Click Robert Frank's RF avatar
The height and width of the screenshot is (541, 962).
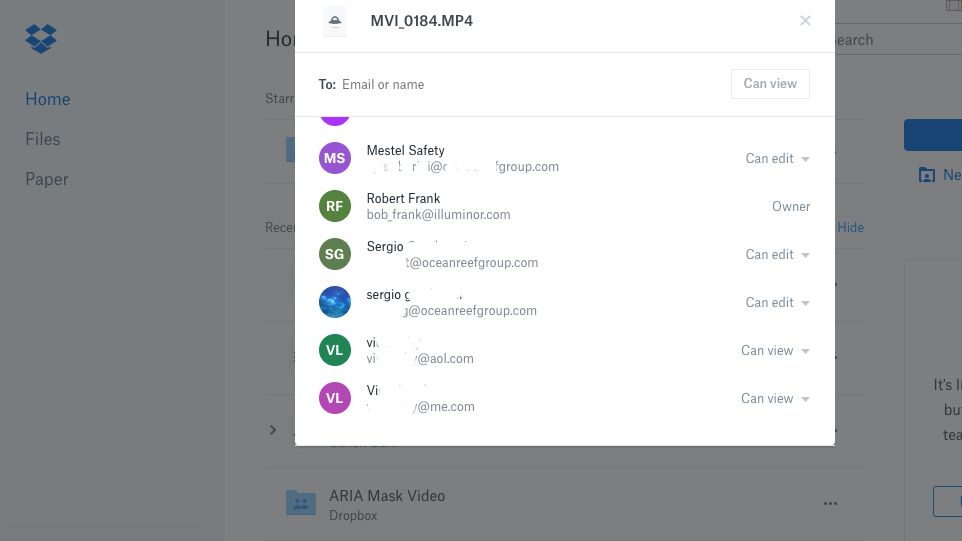pyautogui.click(x=335, y=206)
